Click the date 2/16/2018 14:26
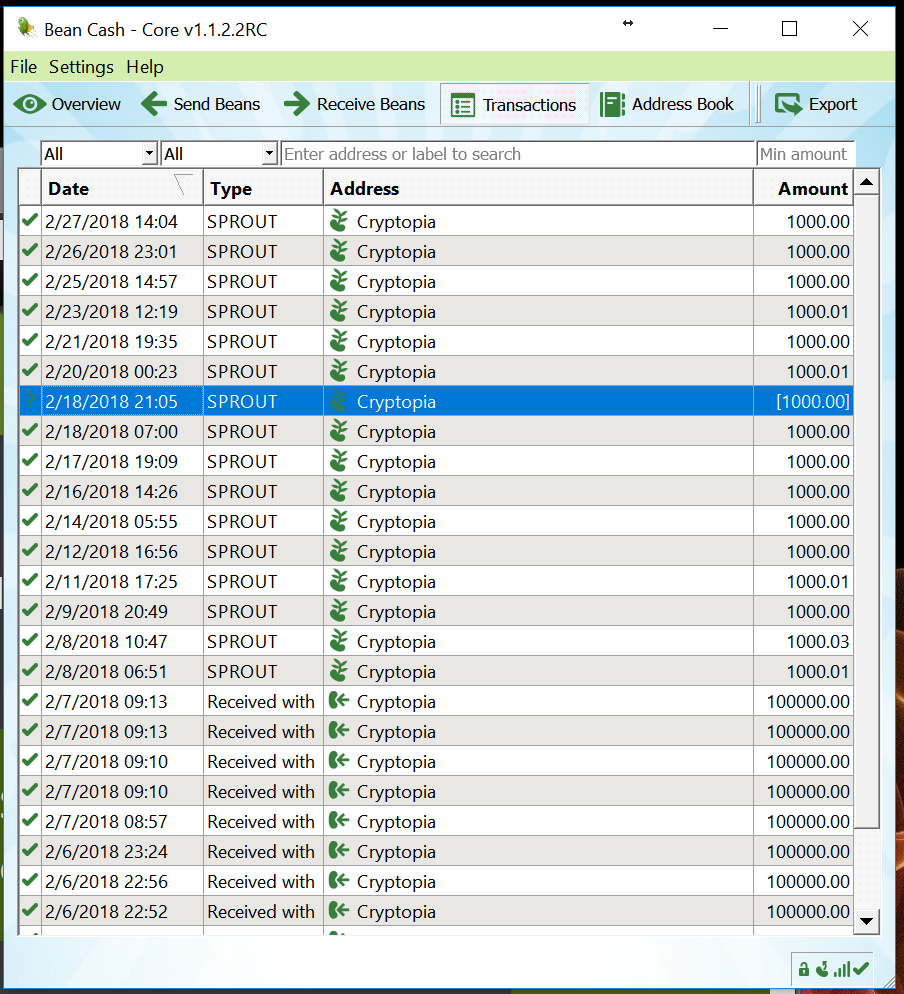The image size is (904, 994). (x=112, y=491)
